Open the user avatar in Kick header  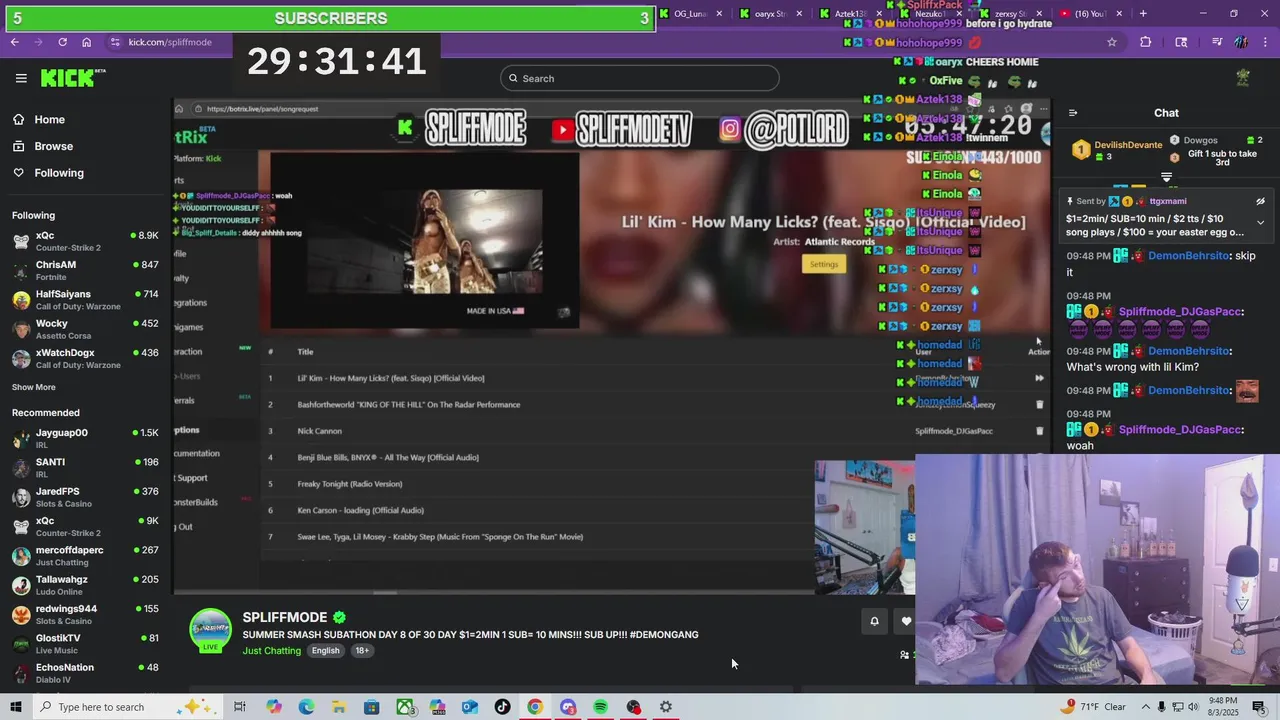(x=1243, y=78)
